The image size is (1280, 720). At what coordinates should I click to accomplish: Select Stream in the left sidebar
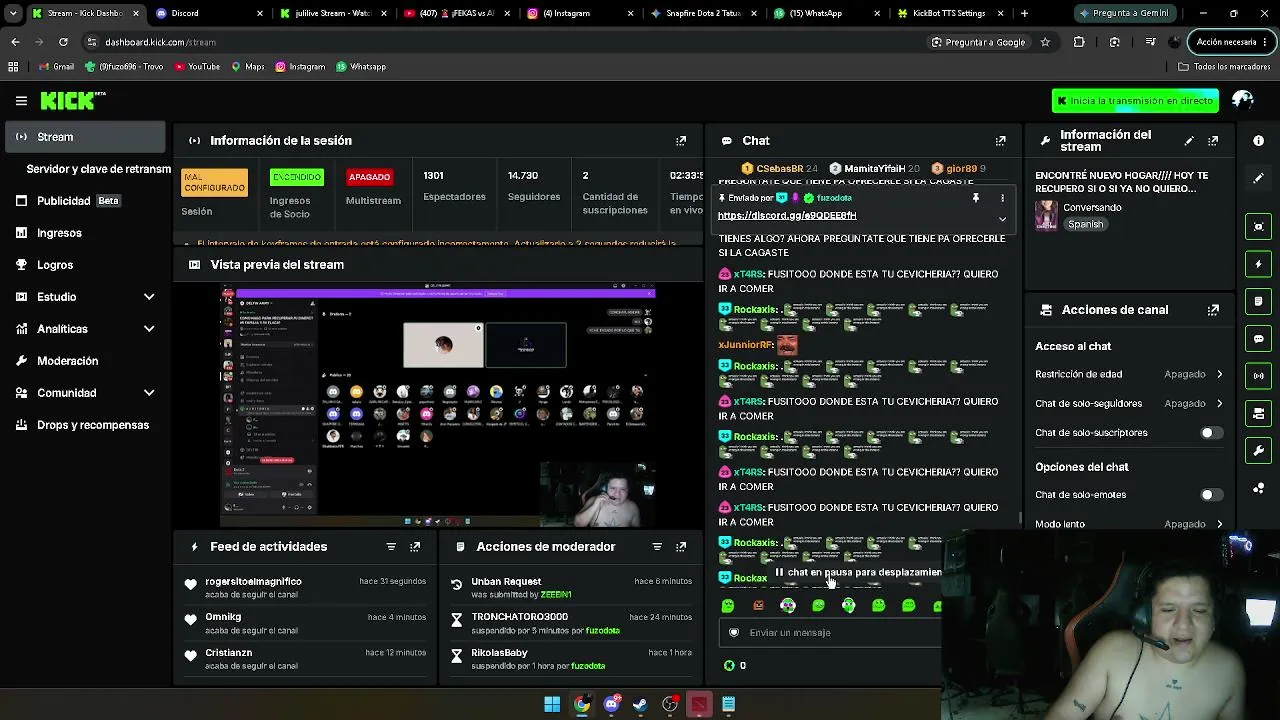[x=86, y=137]
